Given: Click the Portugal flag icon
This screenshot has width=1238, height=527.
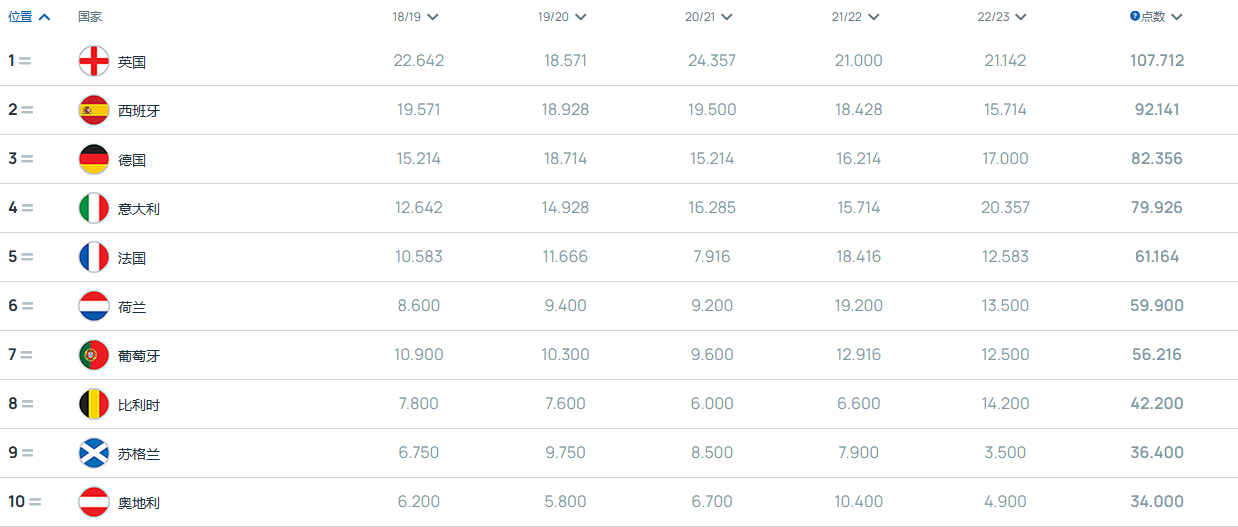Looking at the screenshot, I should 94,355.
